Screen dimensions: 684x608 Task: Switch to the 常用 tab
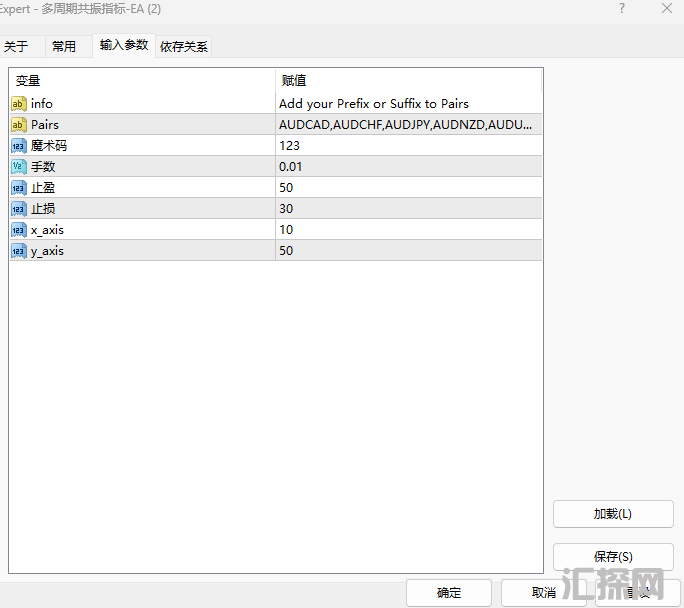tap(64, 46)
